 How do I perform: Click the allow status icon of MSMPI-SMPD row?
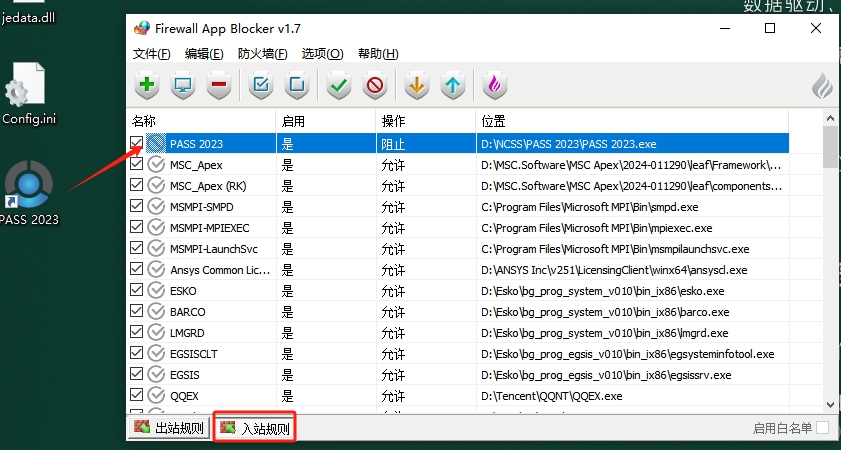pos(156,206)
